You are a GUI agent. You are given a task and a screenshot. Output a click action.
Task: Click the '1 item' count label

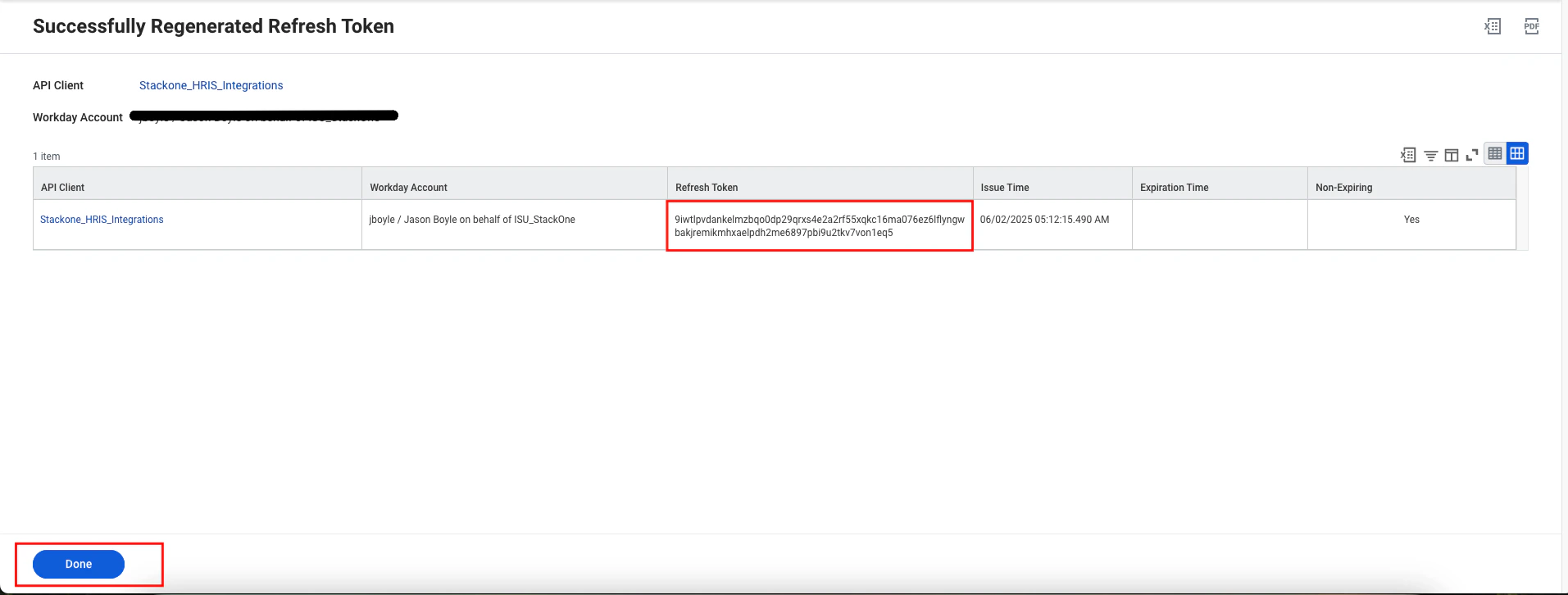[x=47, y=157]
